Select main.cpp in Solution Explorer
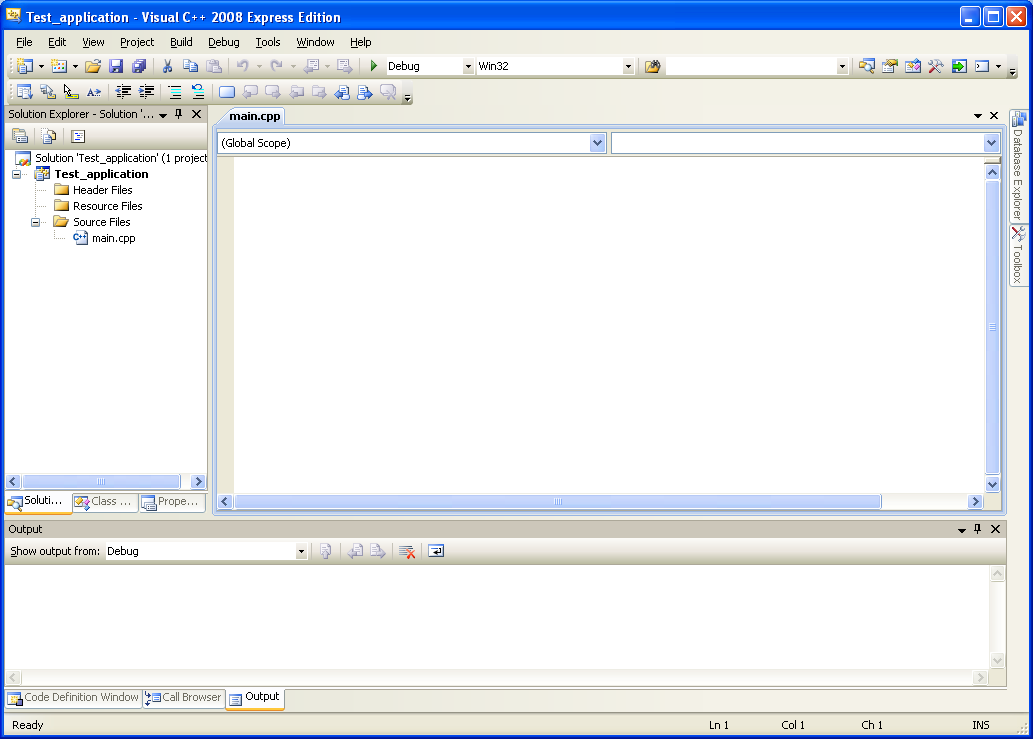This screenshot has height=739, width=1033. click(113, 238)
